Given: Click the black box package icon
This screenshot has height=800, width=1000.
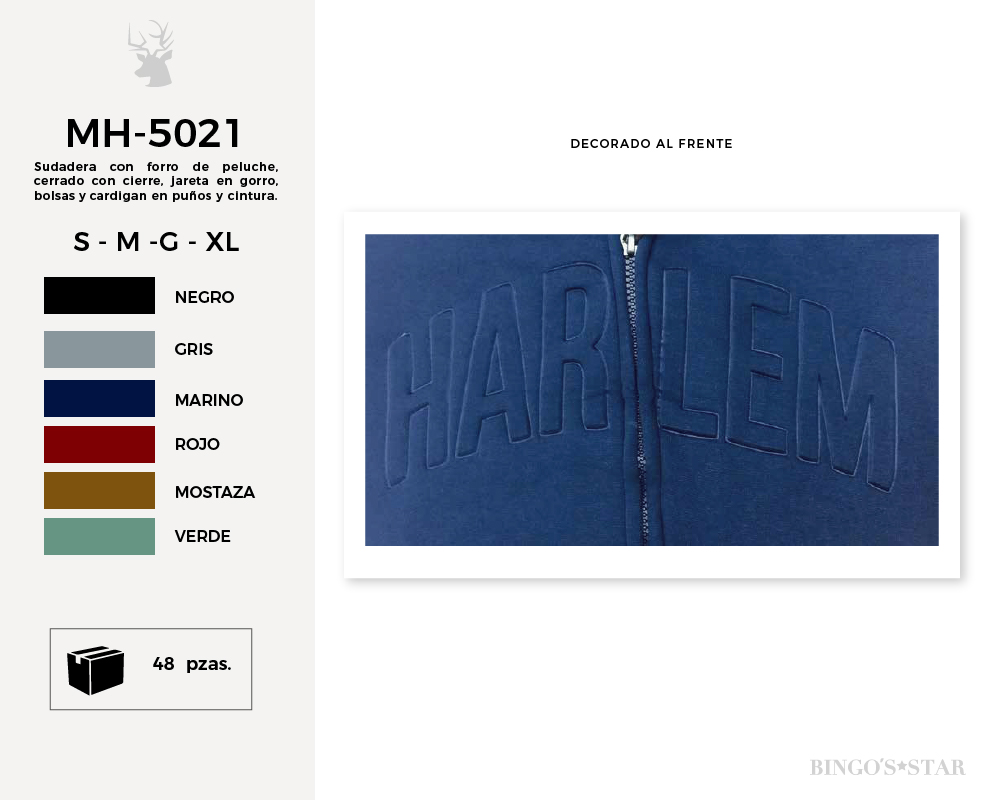Looking at the screenshot, I should pyautogui.click(x=96, y=670).
